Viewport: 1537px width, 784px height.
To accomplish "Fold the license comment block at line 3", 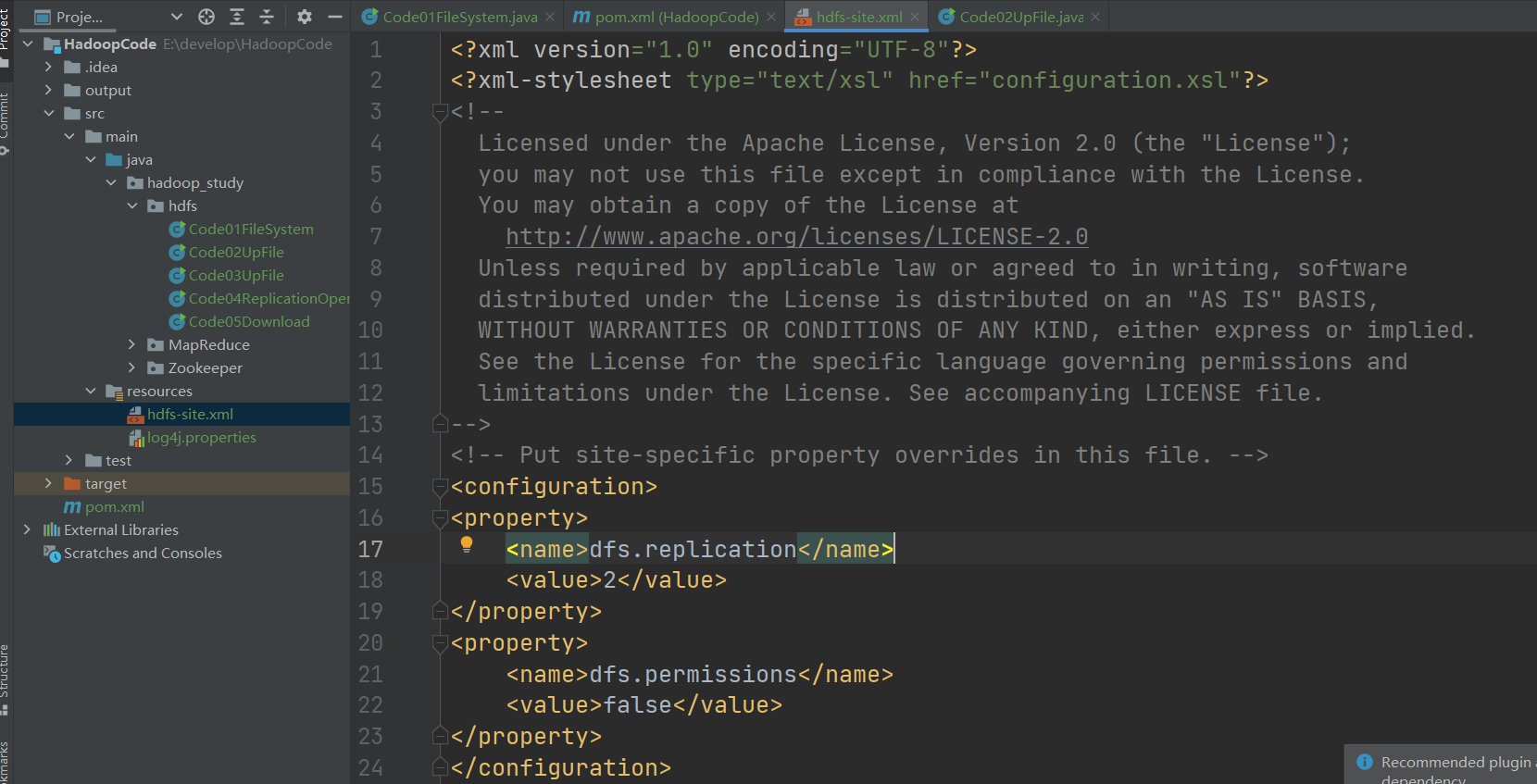I will [440, 112].
